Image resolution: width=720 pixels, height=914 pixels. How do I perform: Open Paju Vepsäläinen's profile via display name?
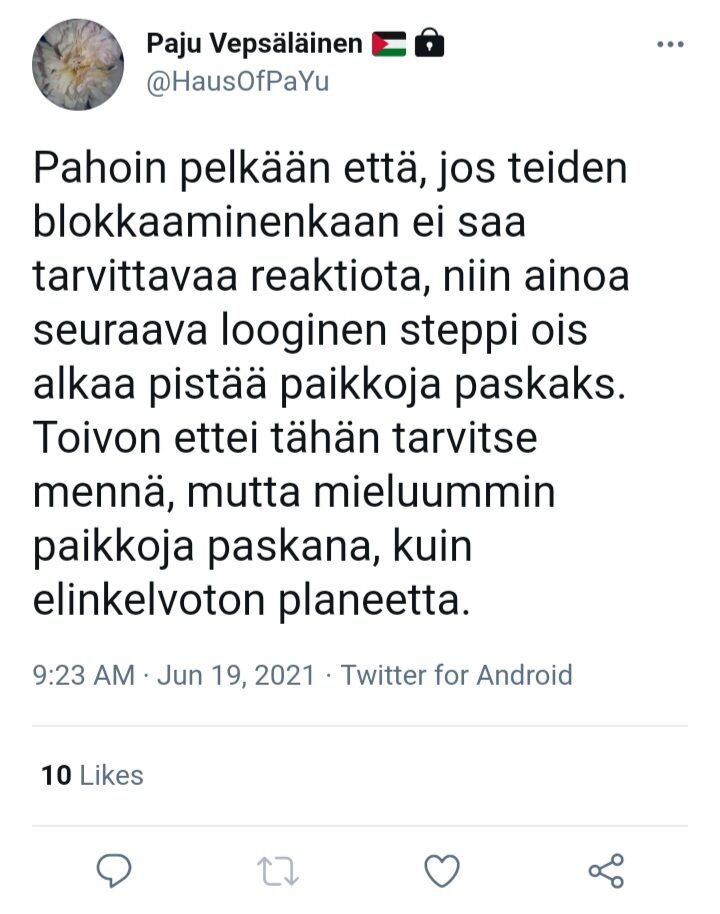[254, 44]
